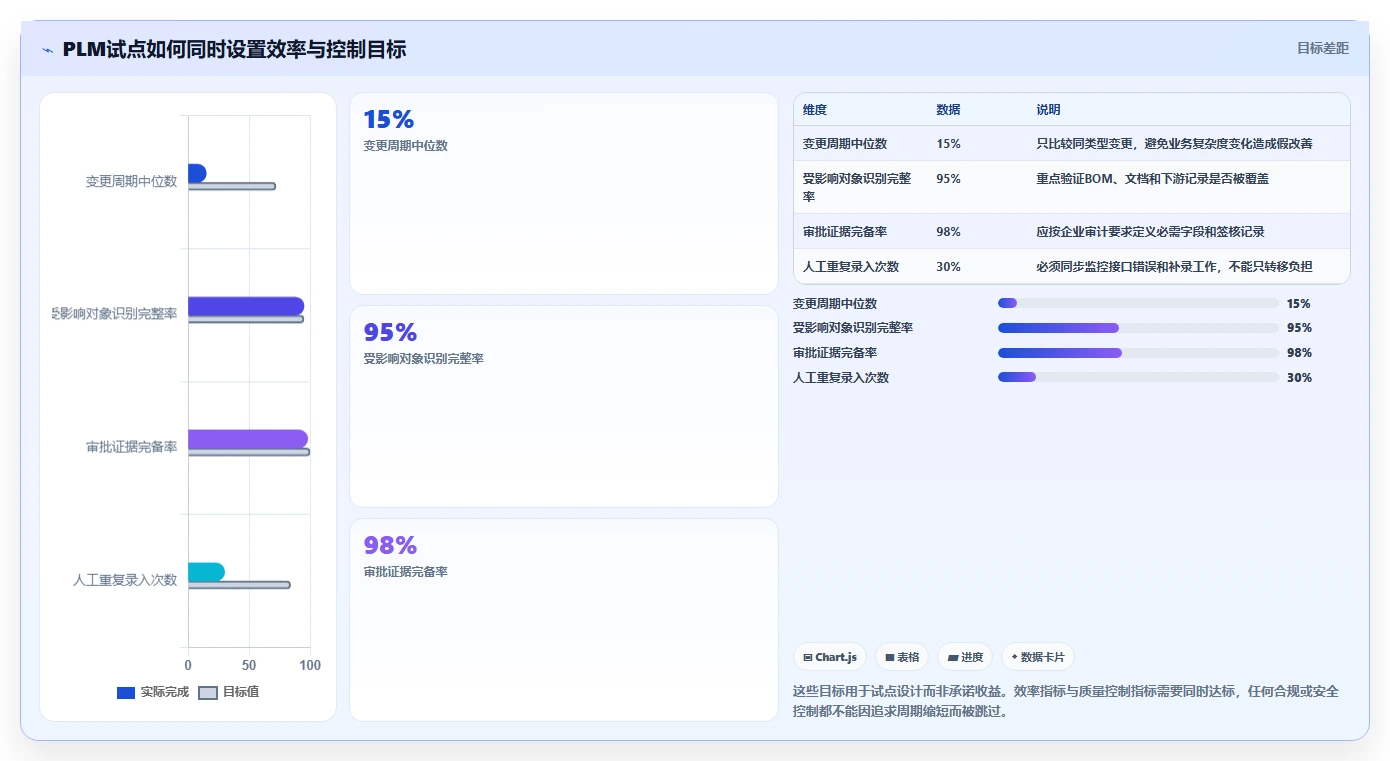Toggle the 目标值 legend item

coord(229,692)
